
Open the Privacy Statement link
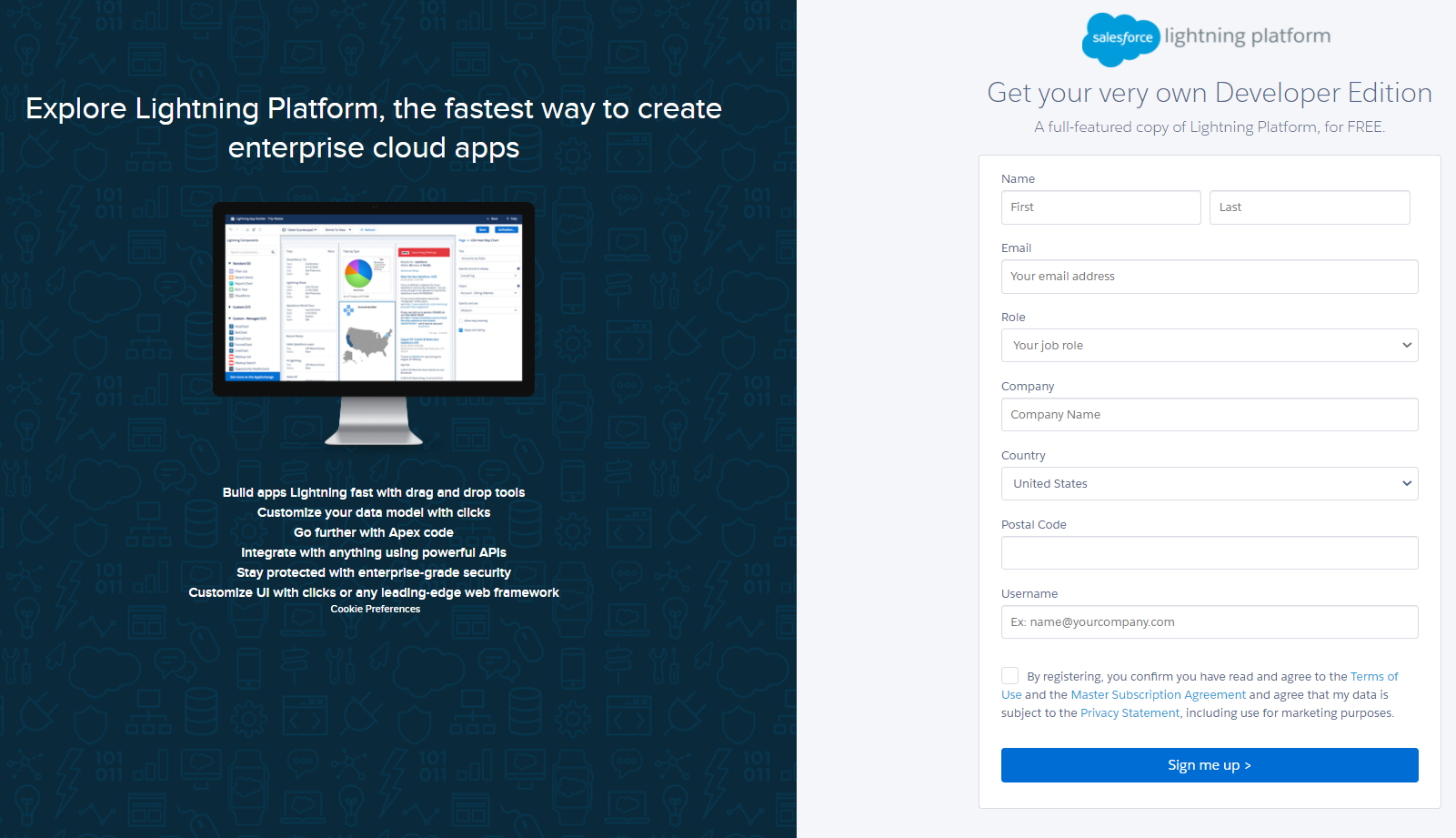pyautogui.click(x=1130, y=713)
